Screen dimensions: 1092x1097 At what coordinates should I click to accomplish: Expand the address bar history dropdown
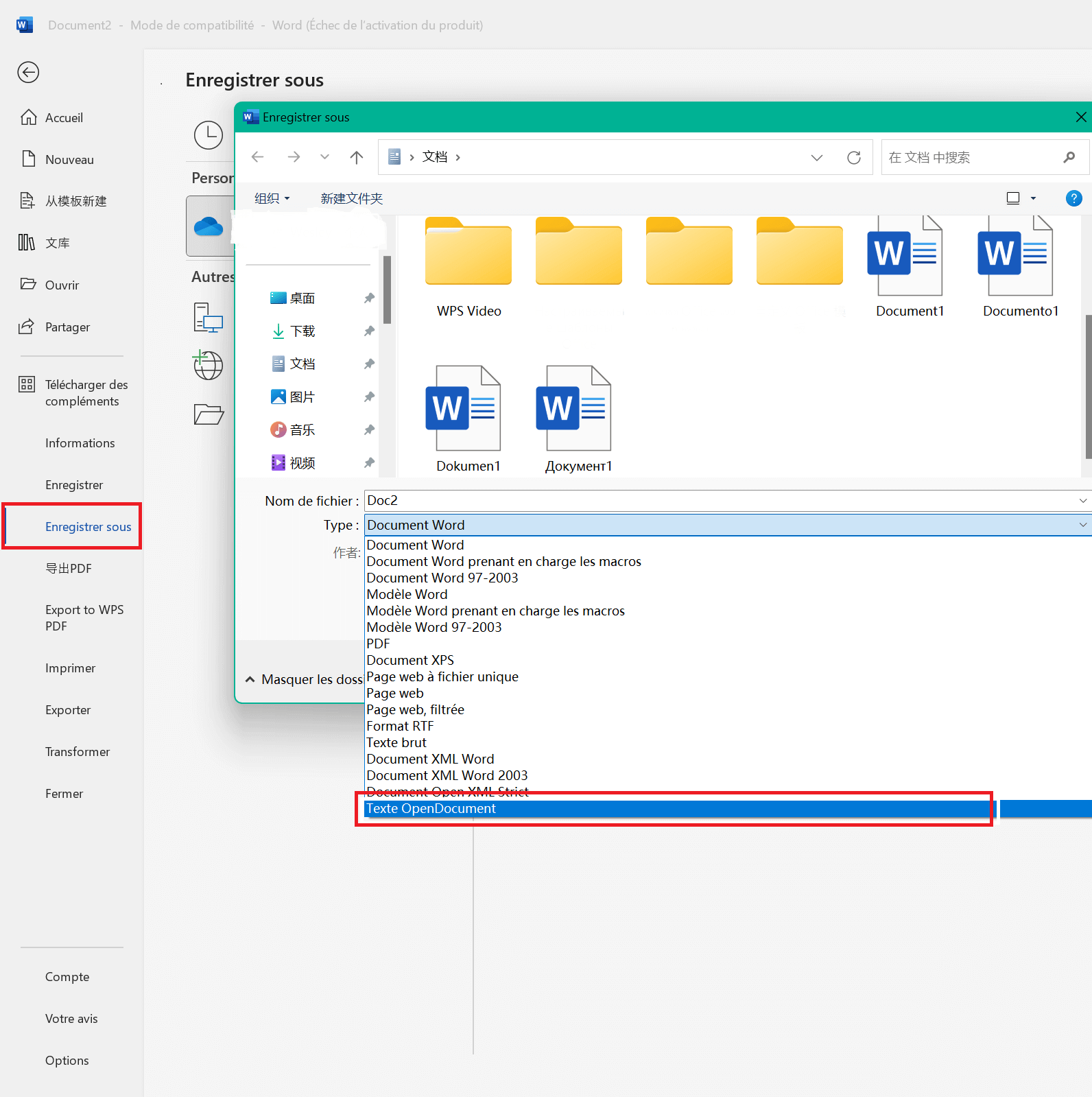pyautogui.click(x=817, y=158)
